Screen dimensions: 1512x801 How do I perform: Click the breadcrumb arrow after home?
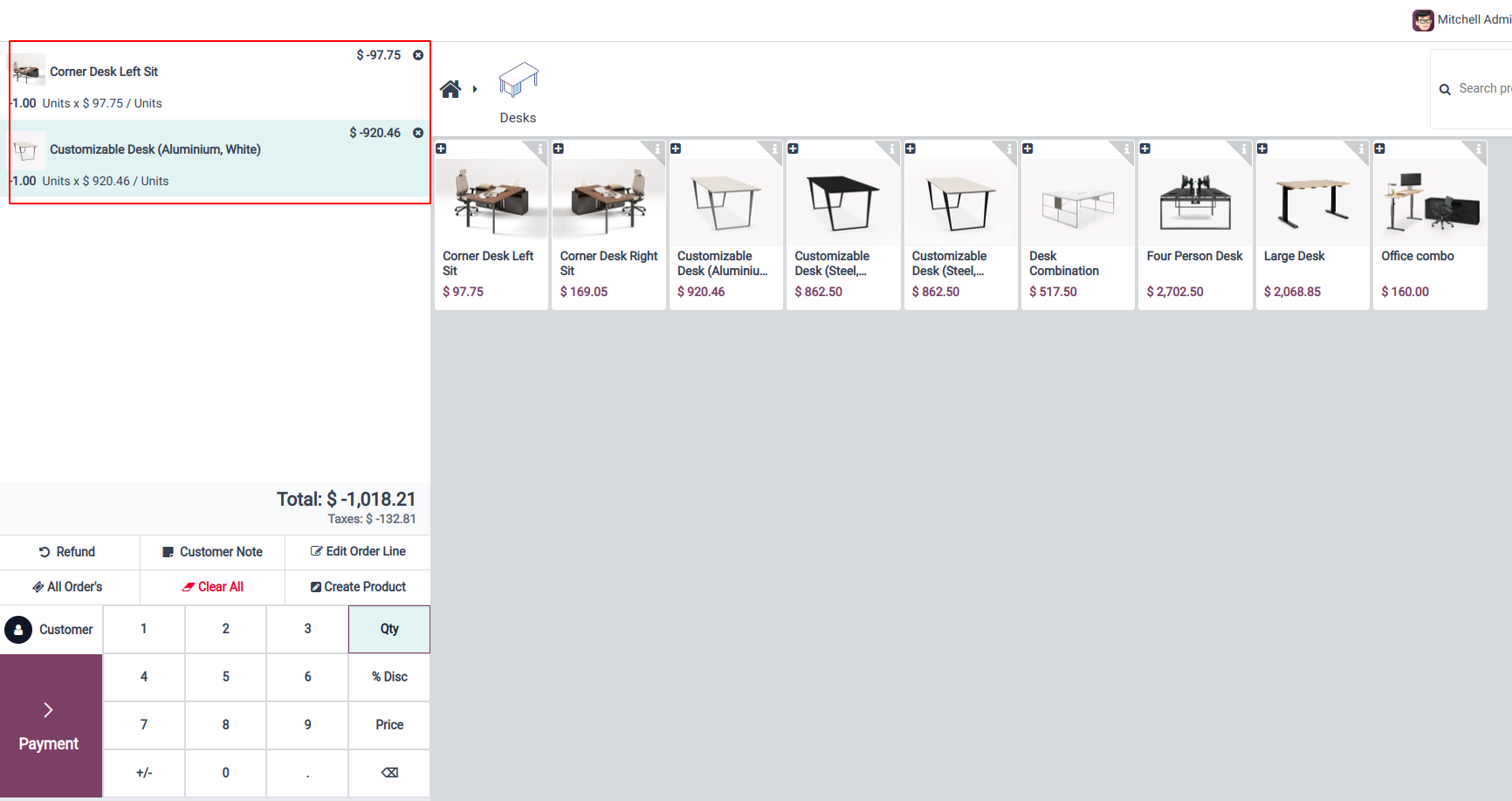475,89
